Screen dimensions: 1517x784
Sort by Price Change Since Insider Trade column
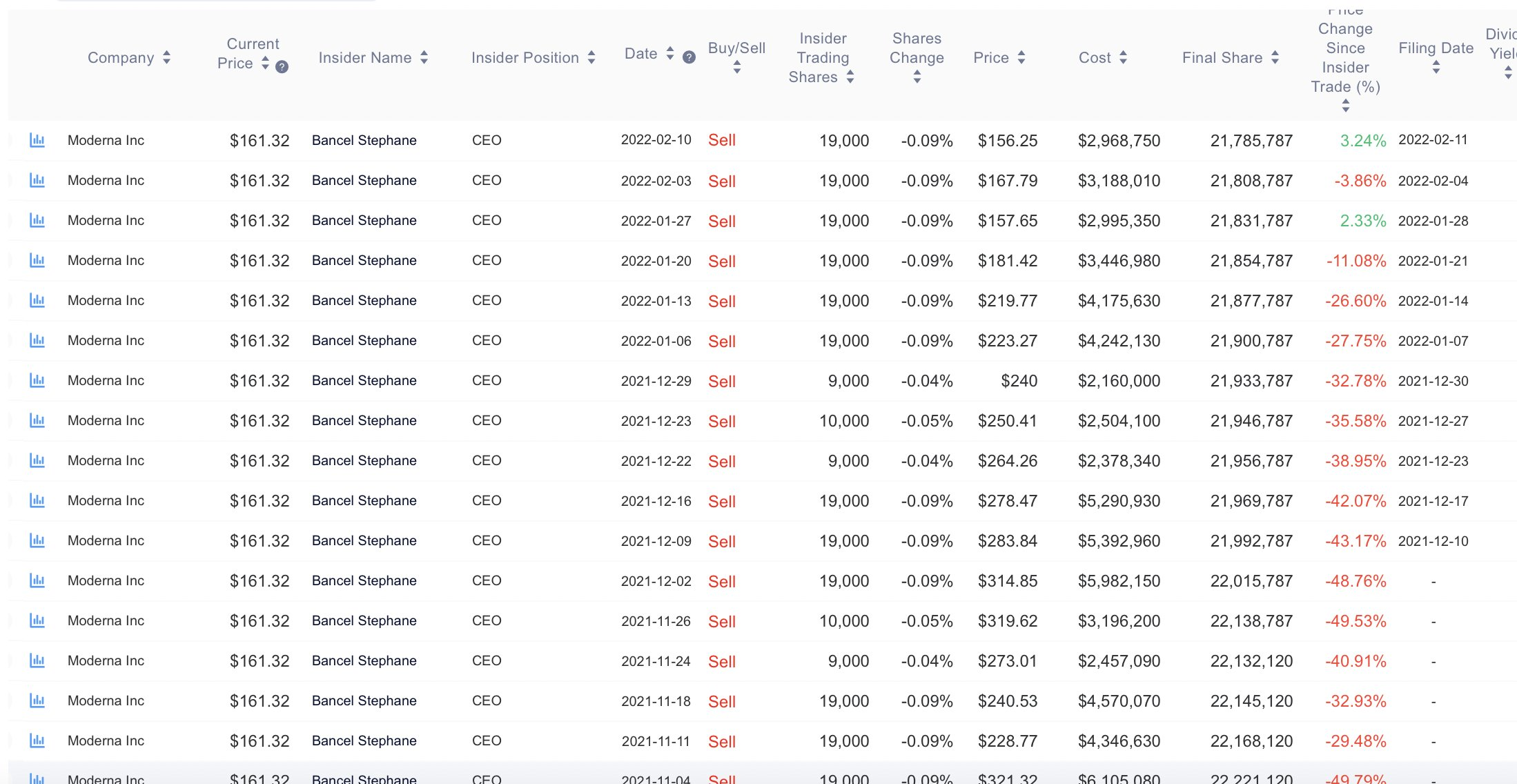click(1346, 106)
